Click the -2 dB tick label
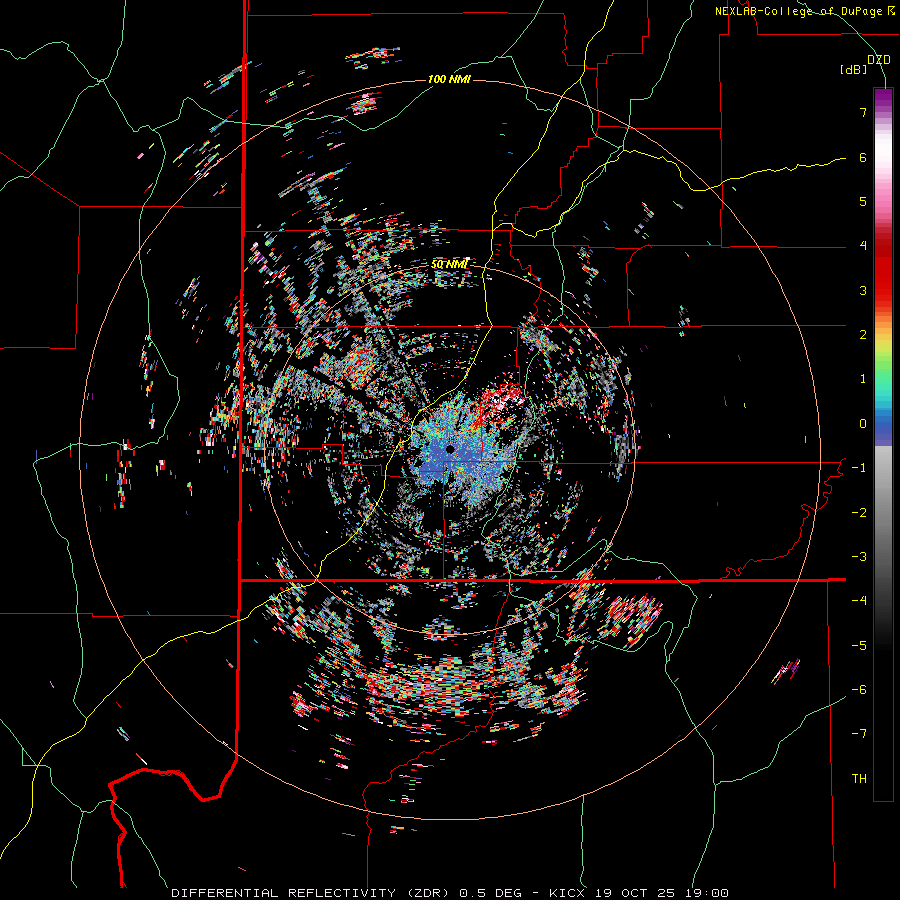Image resolution: width=900 pixels, height=900 pixels. click(x=859, y=513)
